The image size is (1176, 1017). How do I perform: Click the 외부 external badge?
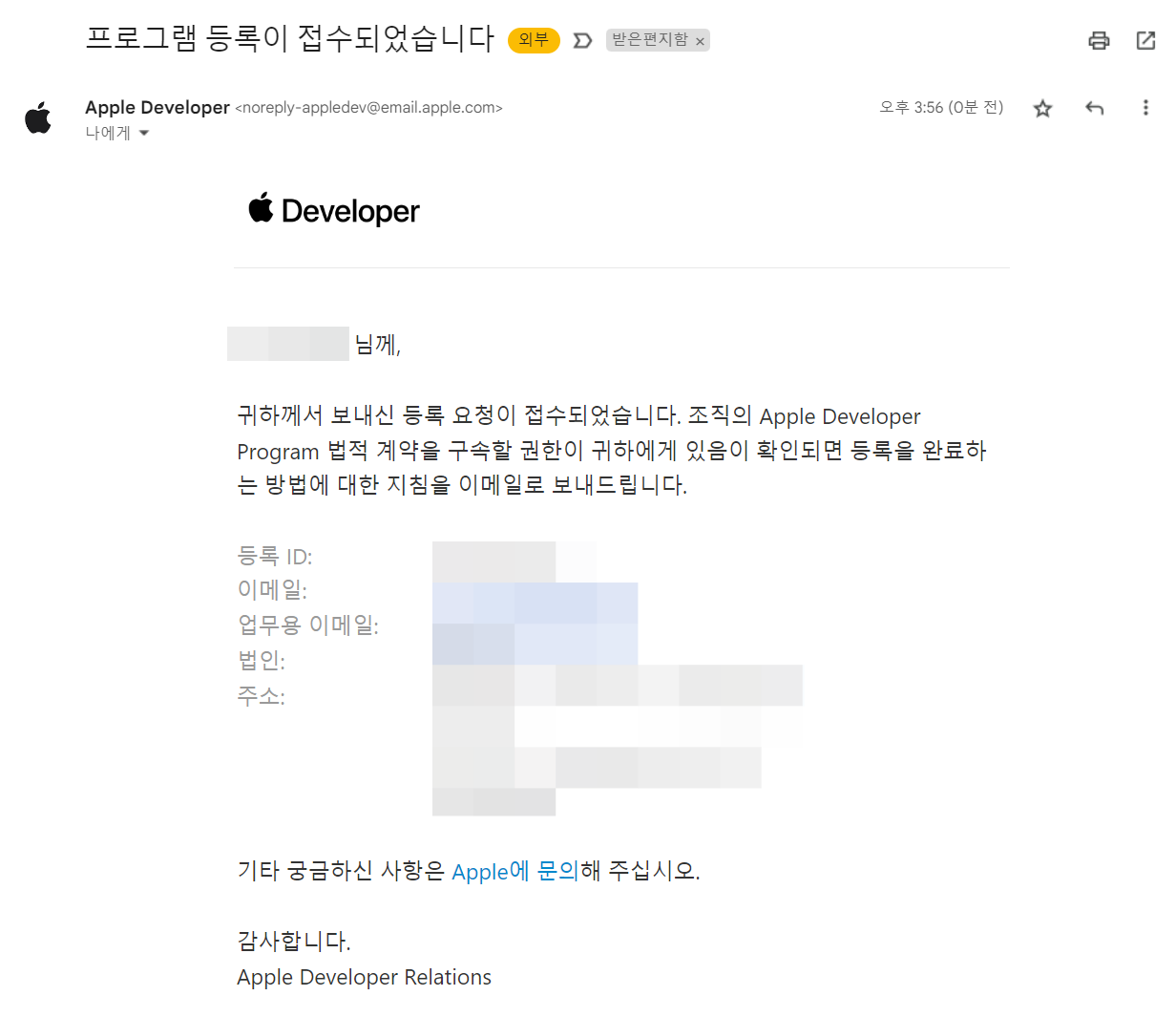tap(534, 40)
